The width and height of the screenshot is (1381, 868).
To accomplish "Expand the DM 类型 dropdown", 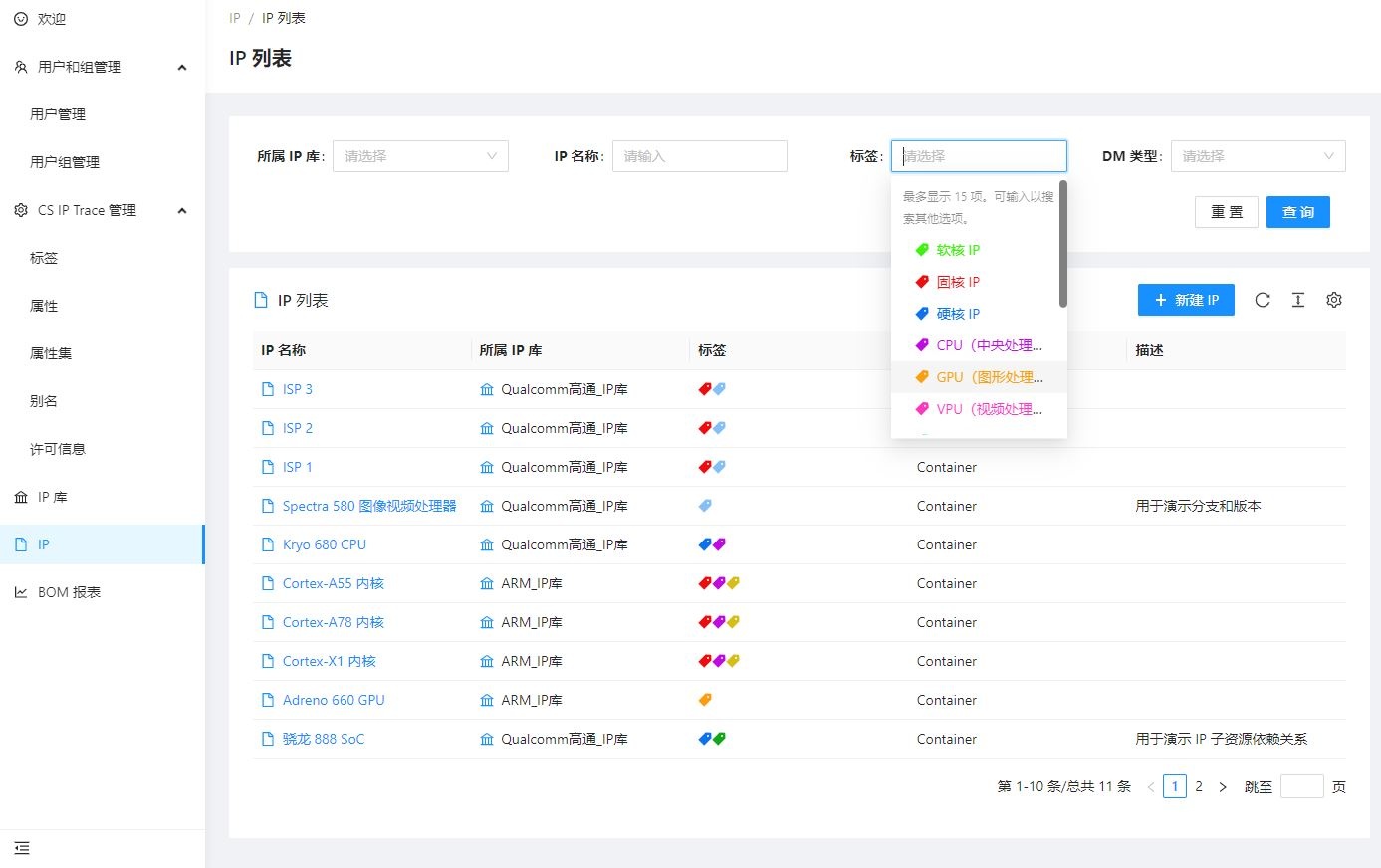I will (x=1258, y=156).
